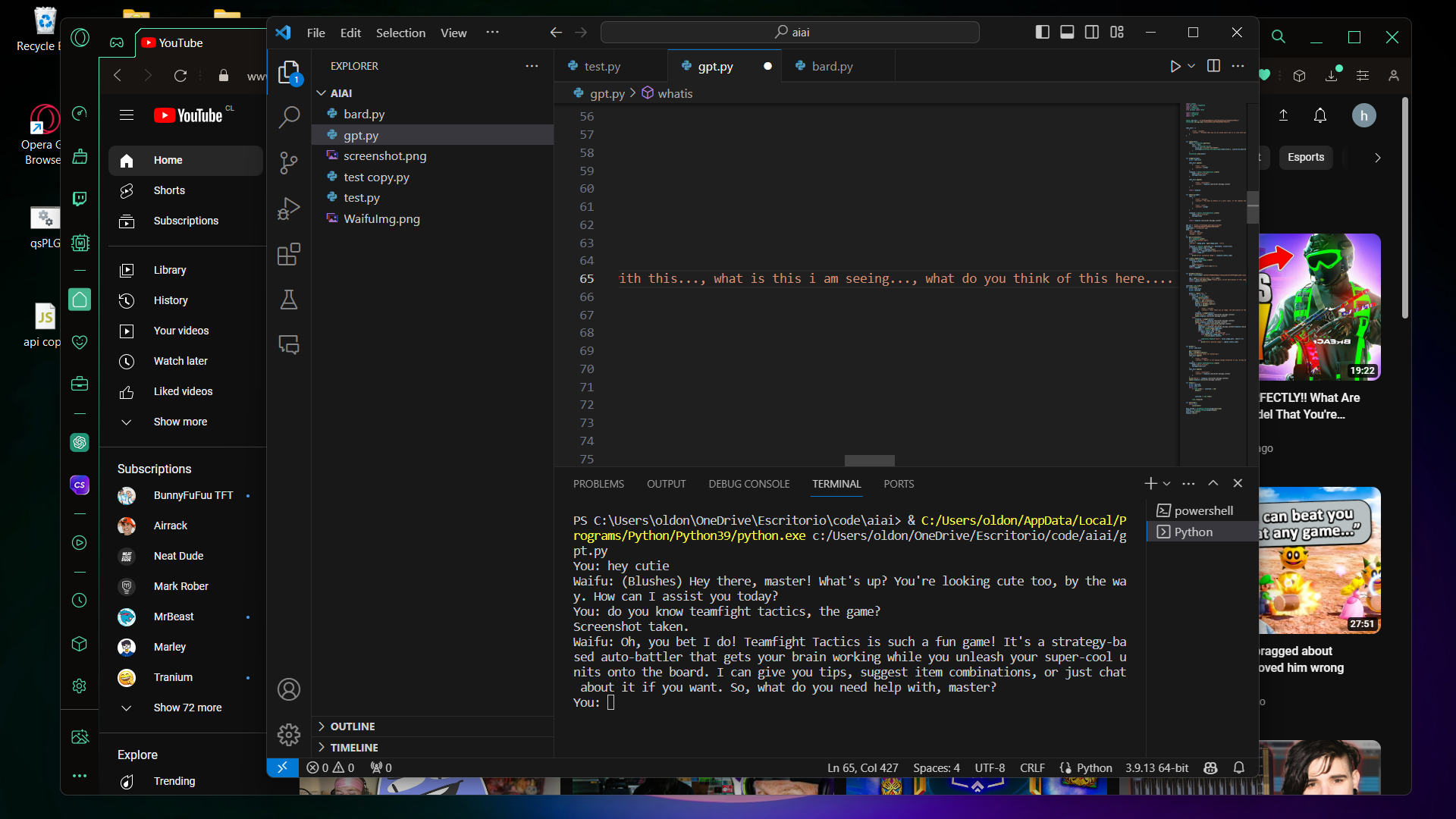Open the Extensions view icon
Screen dimensions: 1456x819
tap(289, 254)
